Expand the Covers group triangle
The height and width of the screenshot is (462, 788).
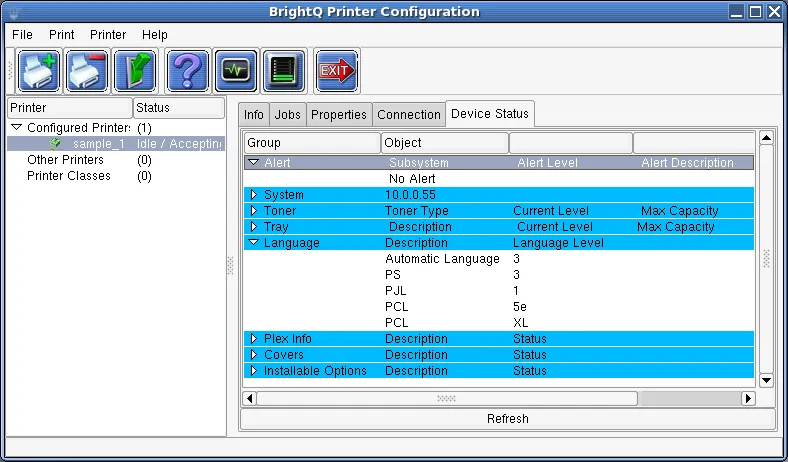point(253,354)
